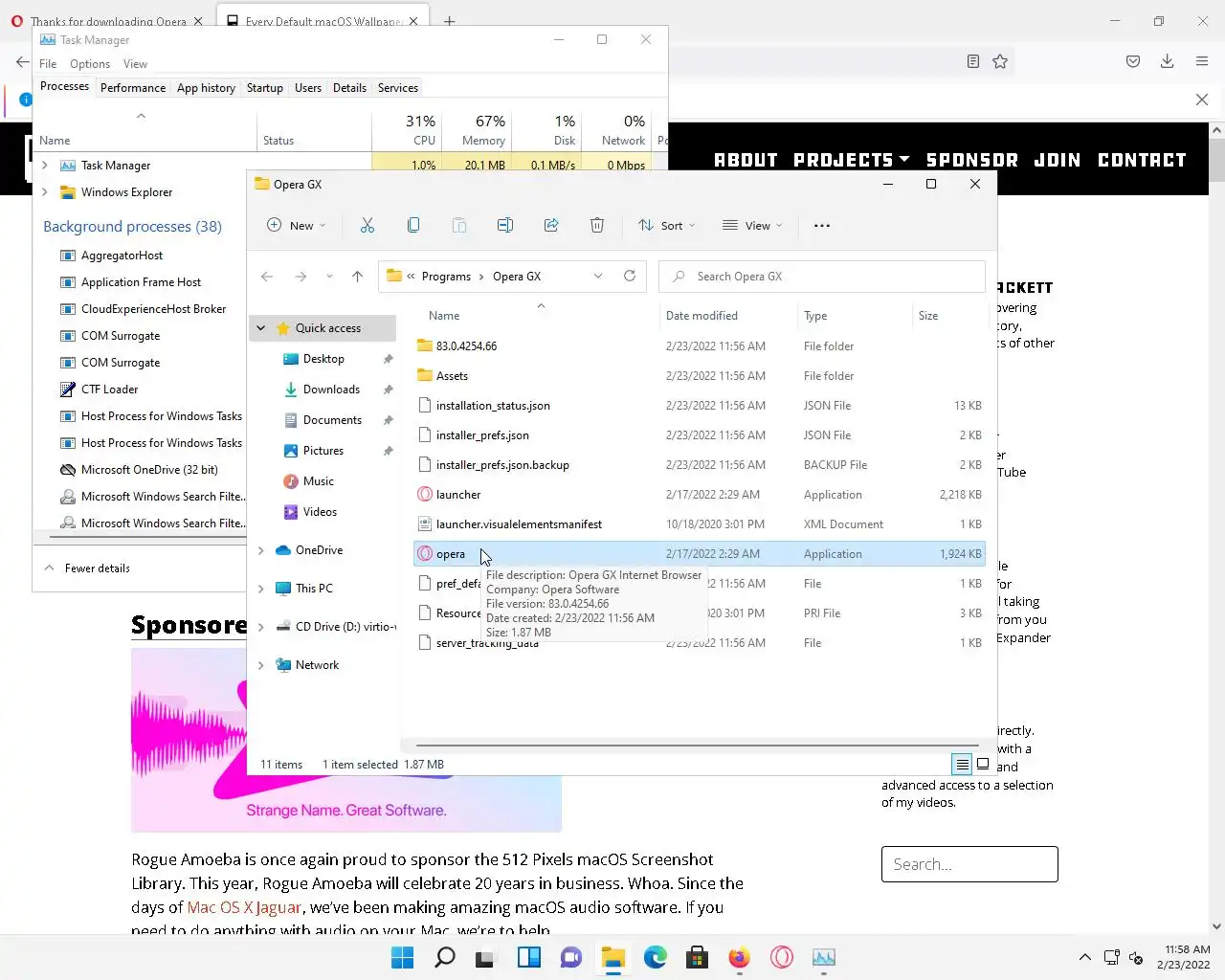Viewport: 1225px width, 980px height.
Task: Switch to Firefox on the taskbar
Action: [740, 957]
